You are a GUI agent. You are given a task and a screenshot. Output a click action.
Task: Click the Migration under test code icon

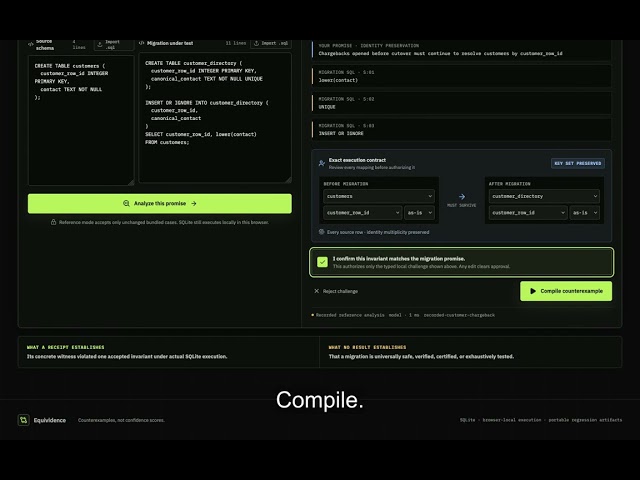point(142,43)
